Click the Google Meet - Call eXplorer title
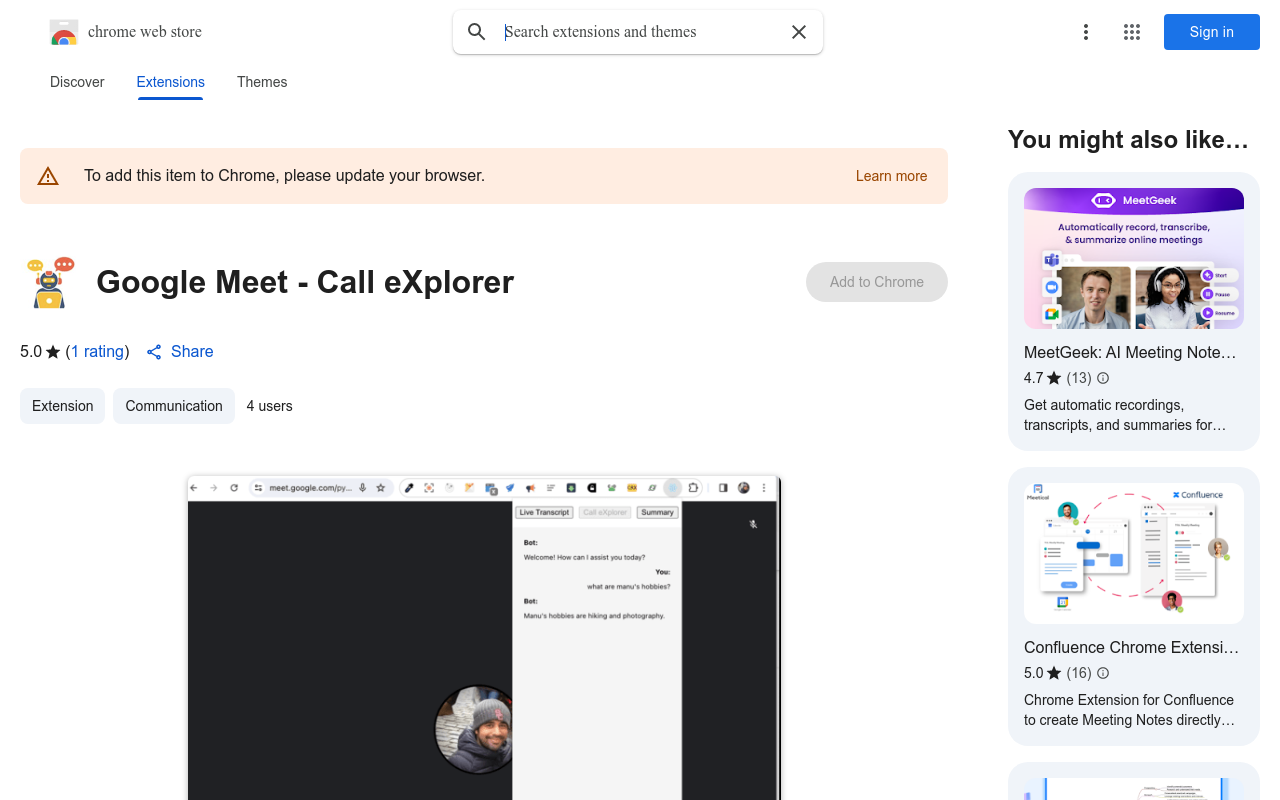This screenshot has height=800, width=1280. (305, 282)
